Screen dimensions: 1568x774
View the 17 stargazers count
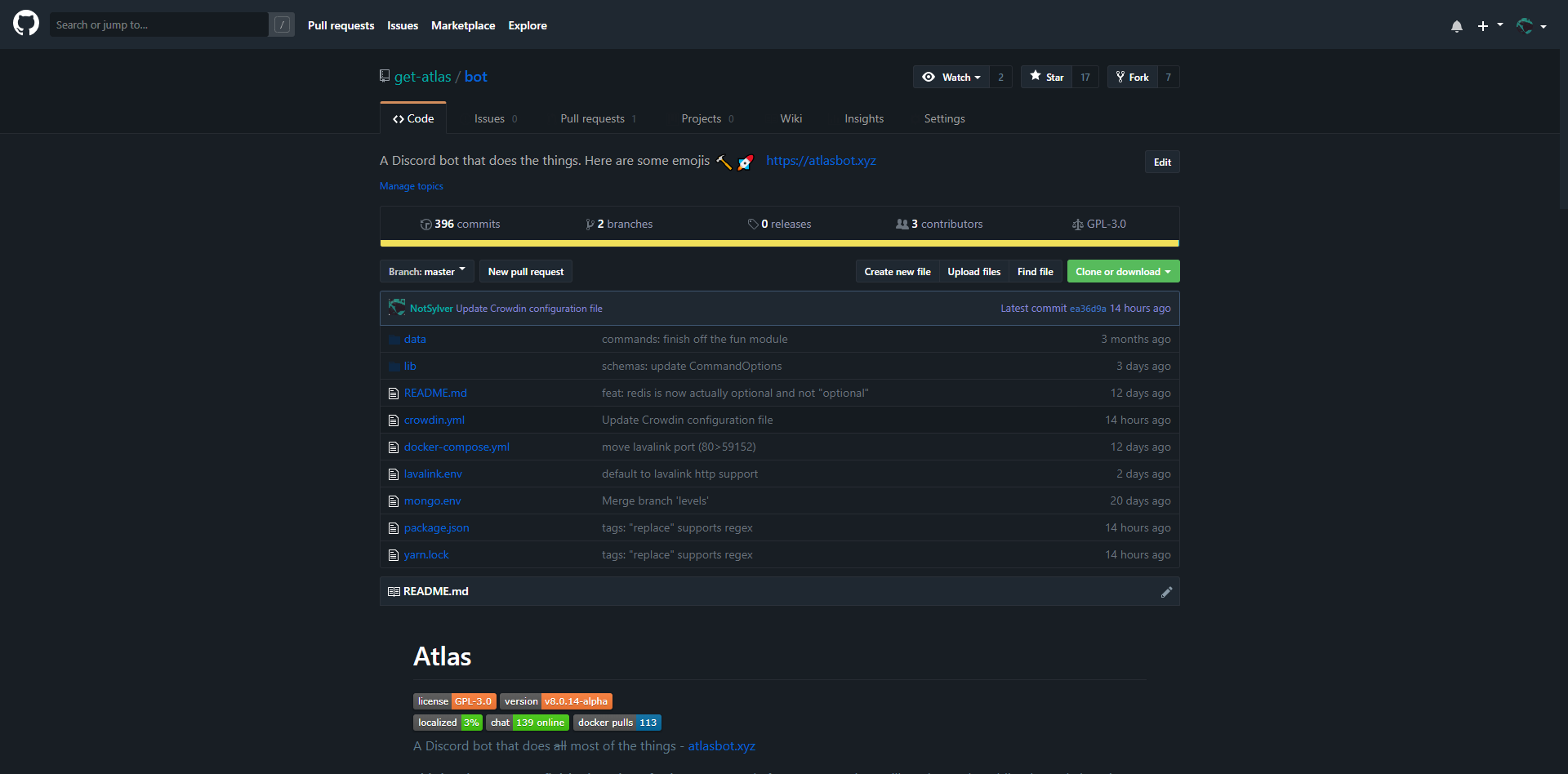point(1085,77)
